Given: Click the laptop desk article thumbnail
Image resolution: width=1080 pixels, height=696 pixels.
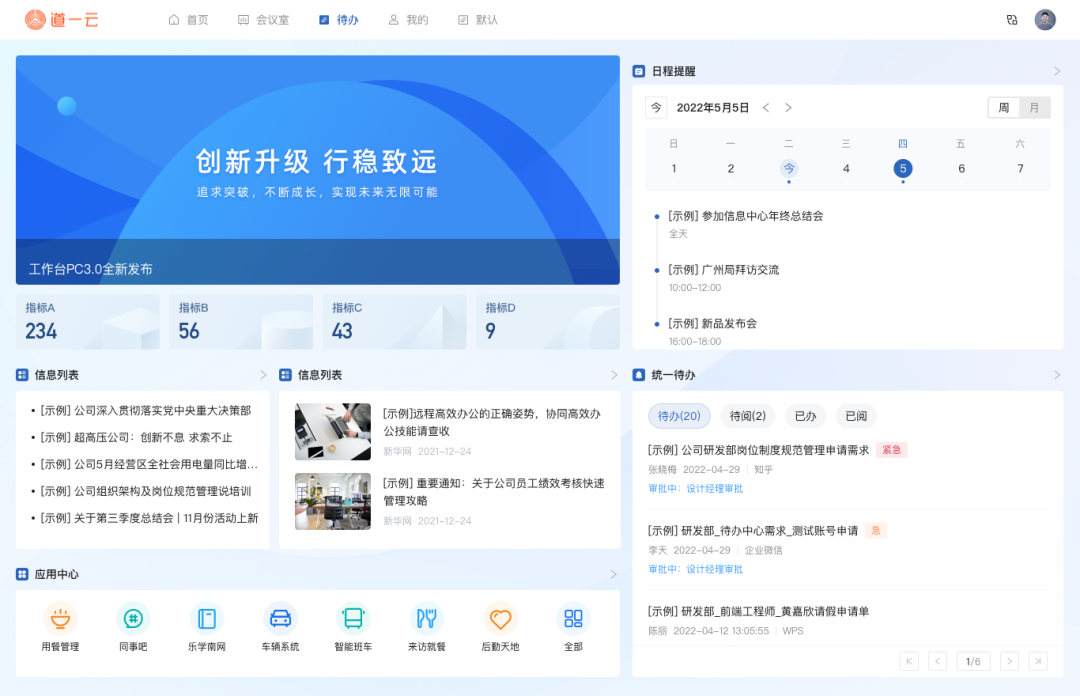Looking at the screenshot, I should click(x=333, y=431).
